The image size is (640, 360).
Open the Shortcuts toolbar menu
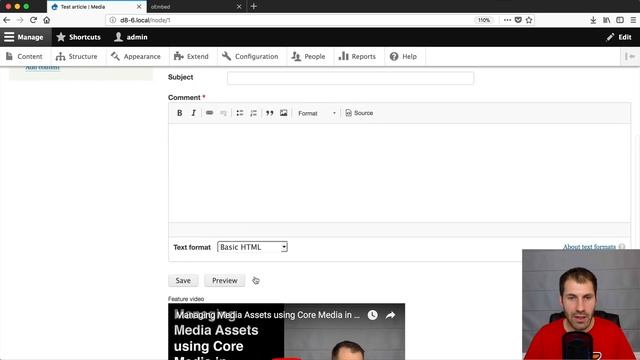click(78, 37)
